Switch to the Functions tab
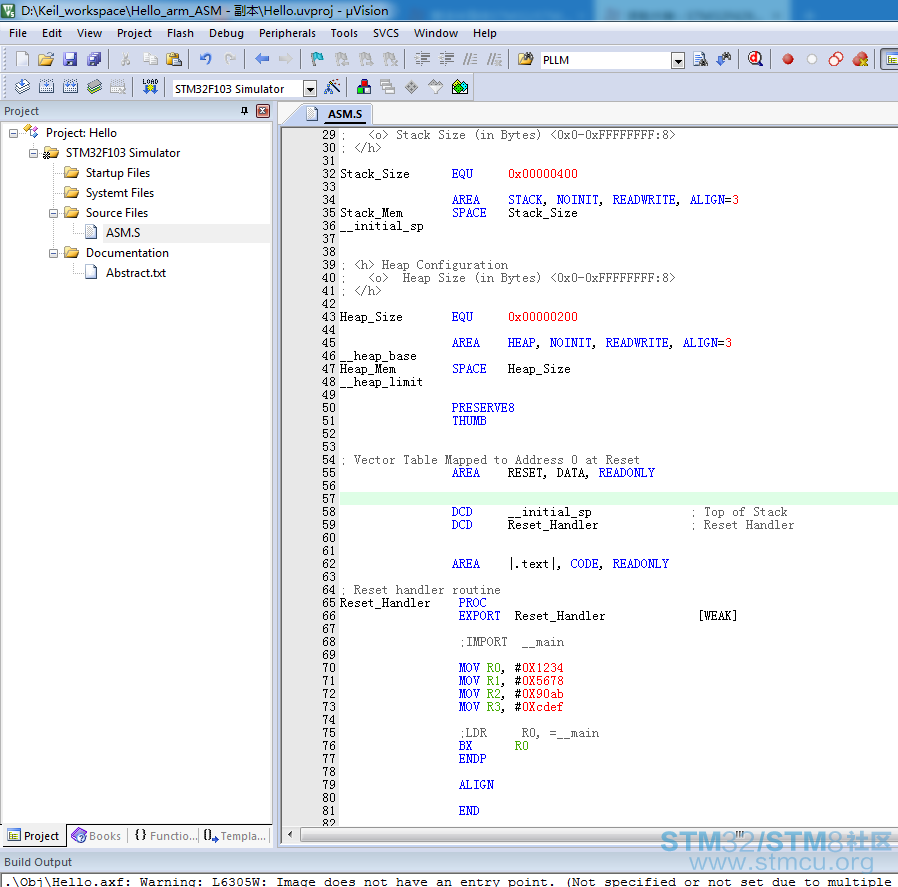 166,836
